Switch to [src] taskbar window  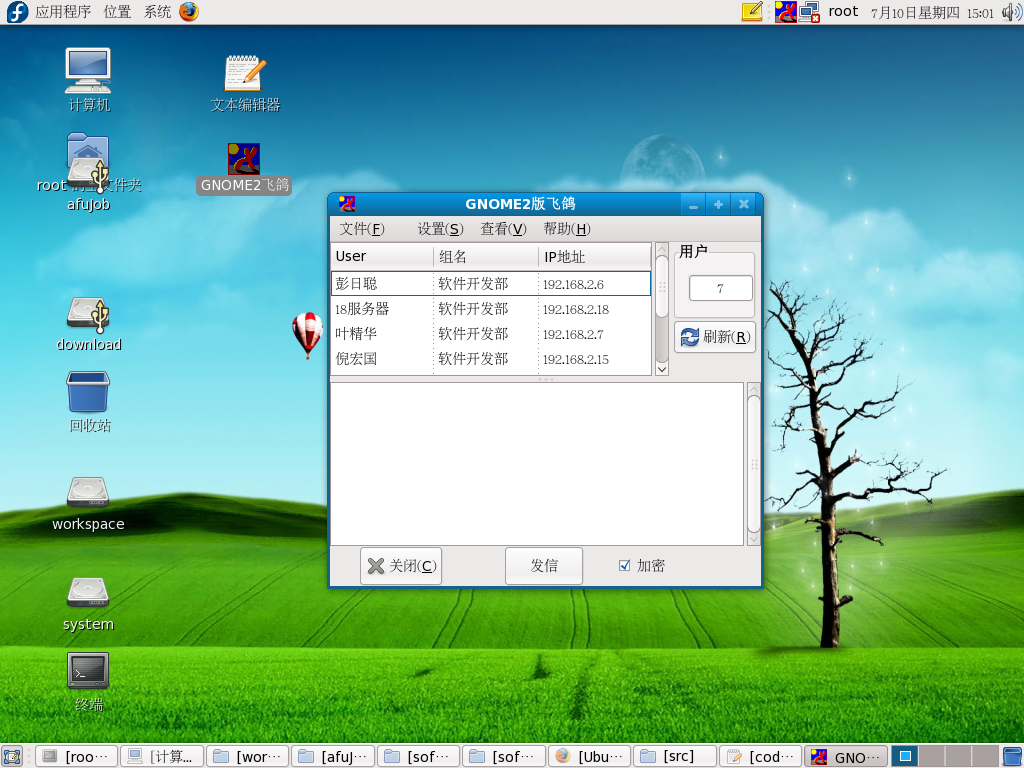(675, 756)
